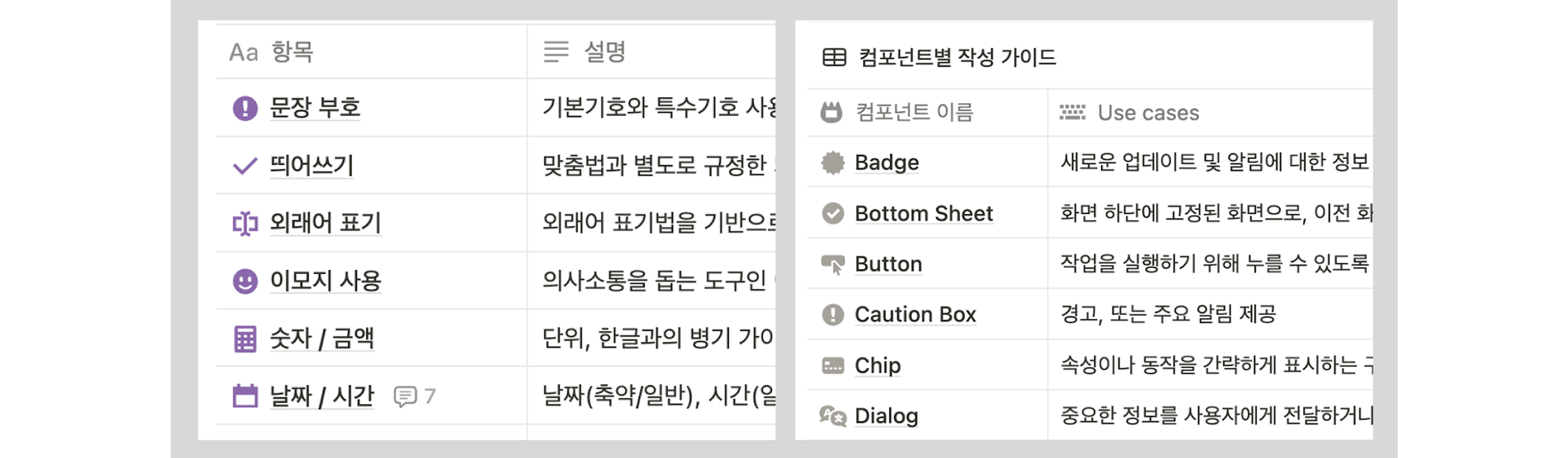The width and height of the screenshot is (1568, 458).
Task: Click the badge icon next to Badge
Action: pos(834,162)
